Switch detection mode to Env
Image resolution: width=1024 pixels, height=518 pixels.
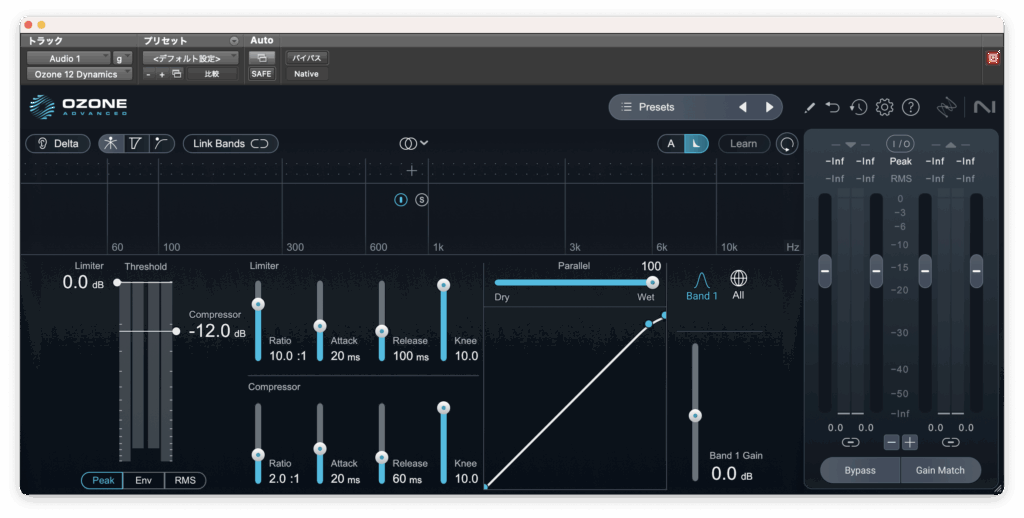coord(144,480)
